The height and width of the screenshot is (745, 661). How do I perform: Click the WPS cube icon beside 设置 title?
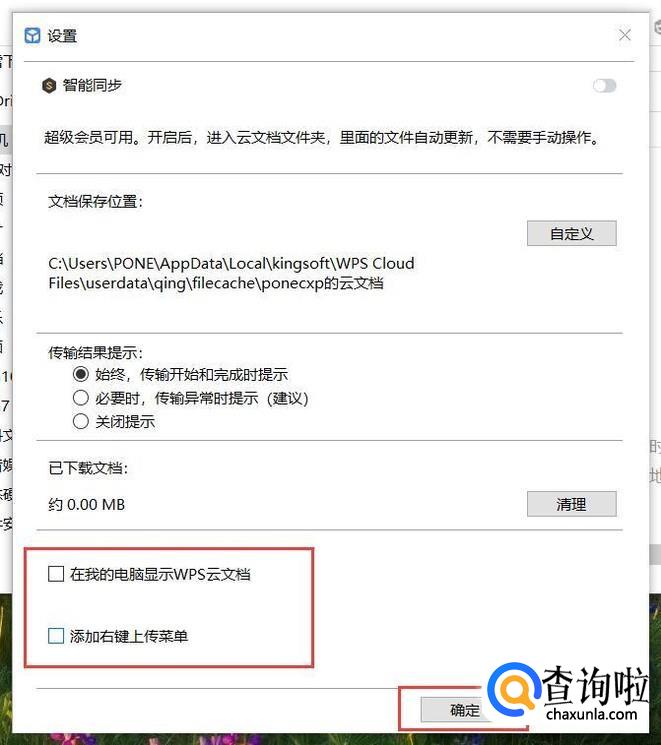(32, 36)
